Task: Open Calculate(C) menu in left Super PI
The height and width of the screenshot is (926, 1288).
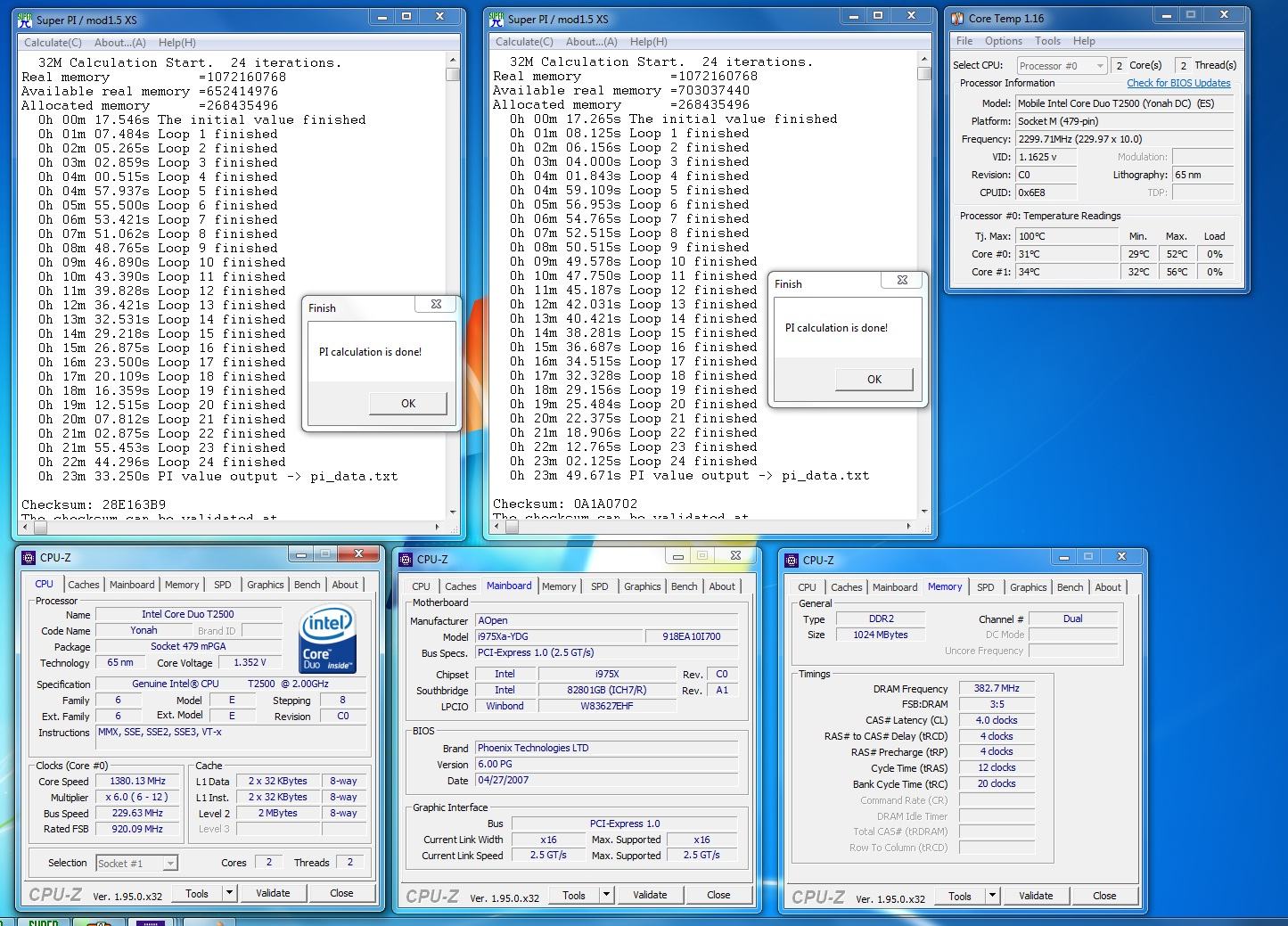Action: [53, 43]
